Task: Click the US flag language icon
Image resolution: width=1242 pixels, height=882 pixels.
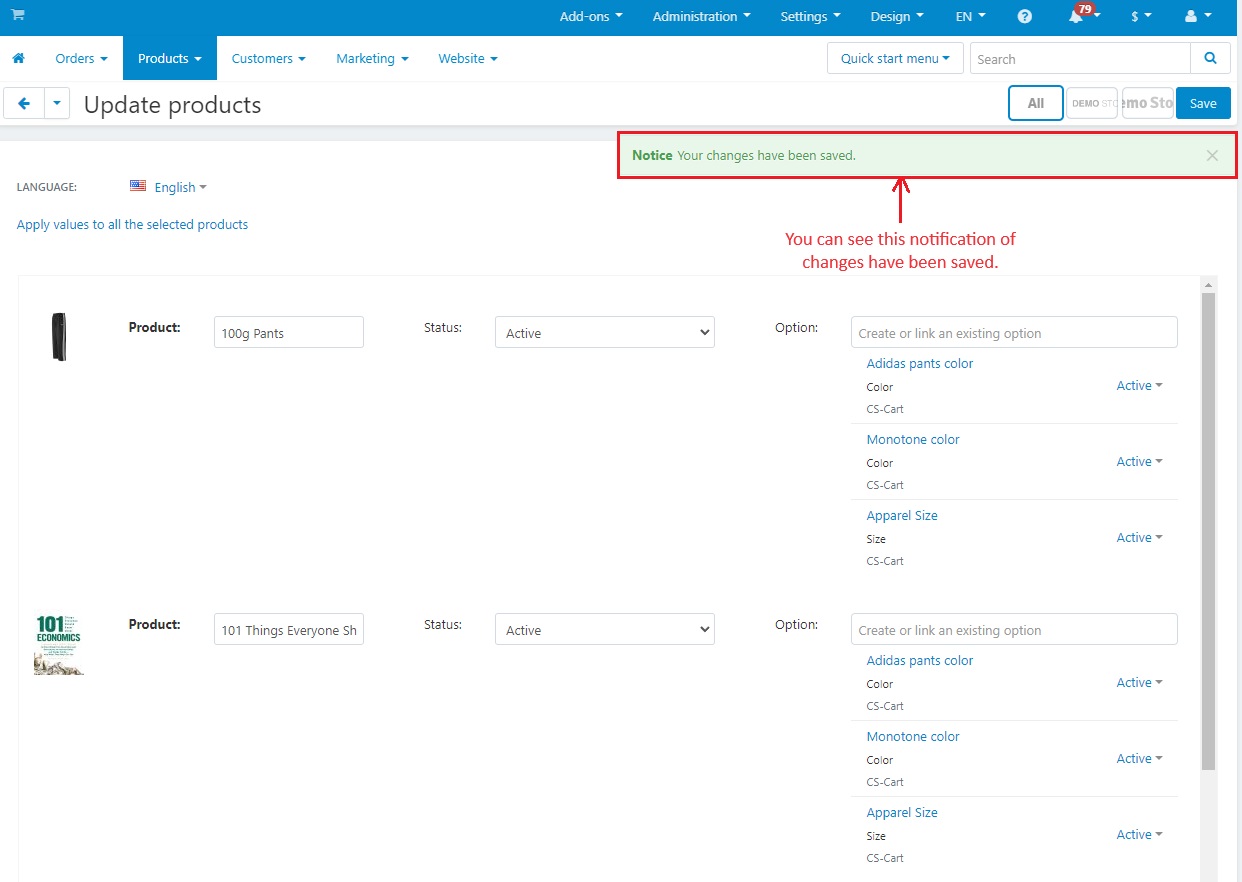Action: (x=138, y=186)
